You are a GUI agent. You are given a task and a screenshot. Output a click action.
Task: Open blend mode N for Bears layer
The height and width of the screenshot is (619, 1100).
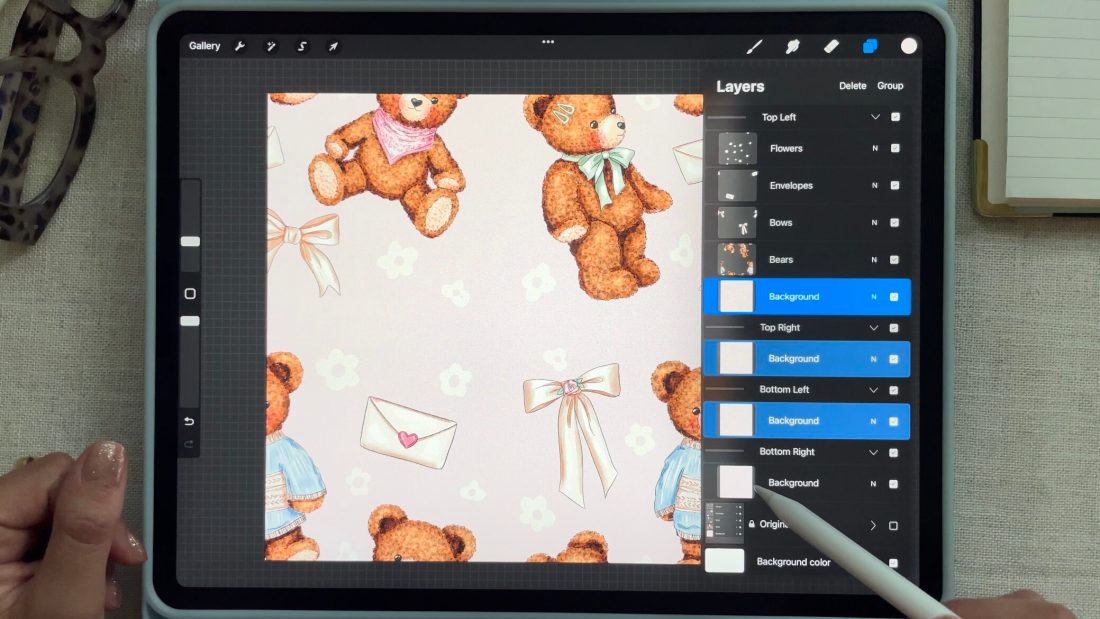click(x=874, y=260)
